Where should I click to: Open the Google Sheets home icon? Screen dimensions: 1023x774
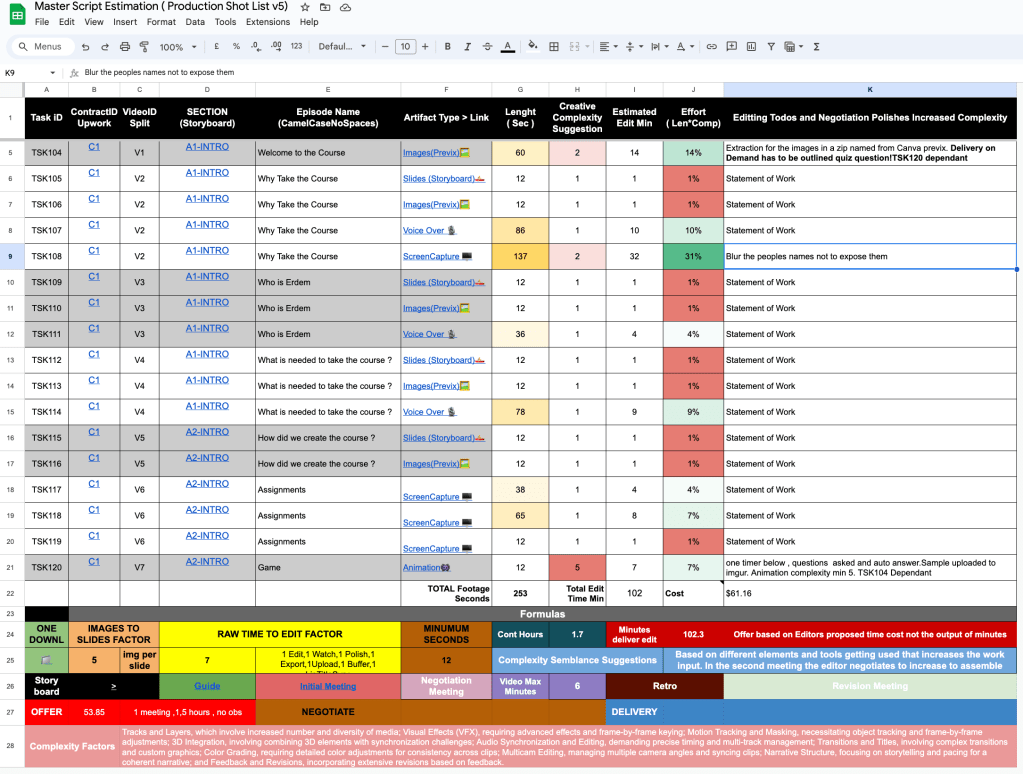click(18, 14)
